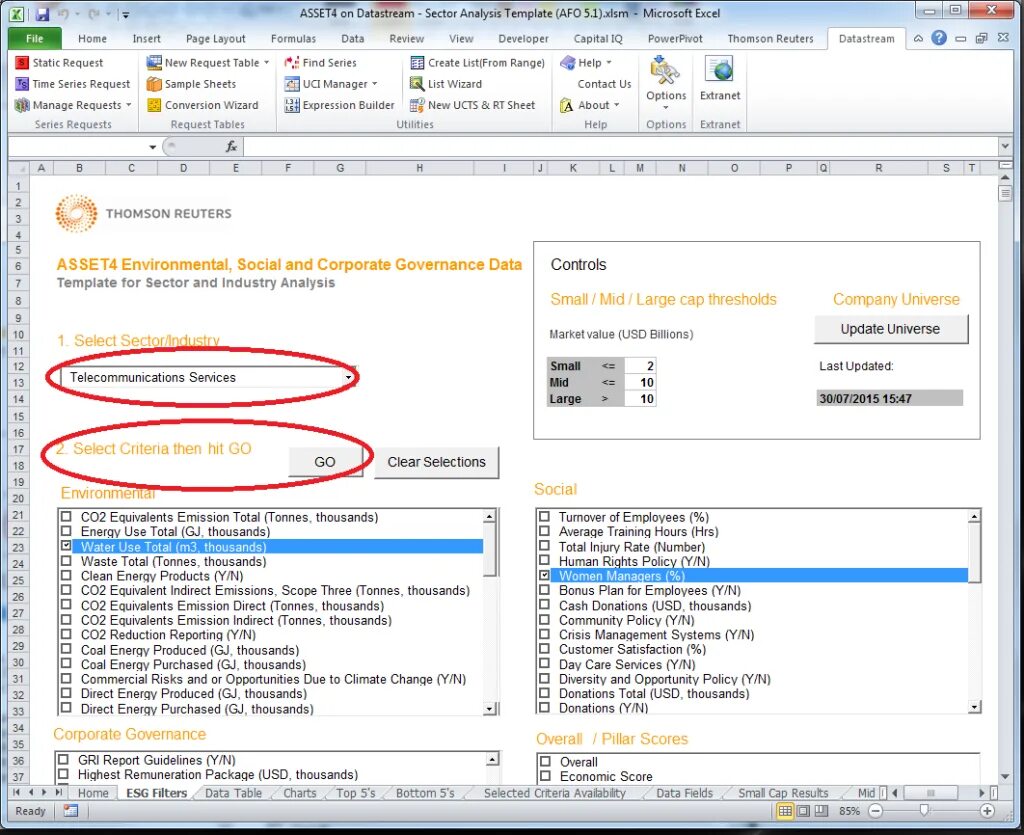Open UCI Manager
The height and width of the screenshot is (835, 1024).
(331, 84)
